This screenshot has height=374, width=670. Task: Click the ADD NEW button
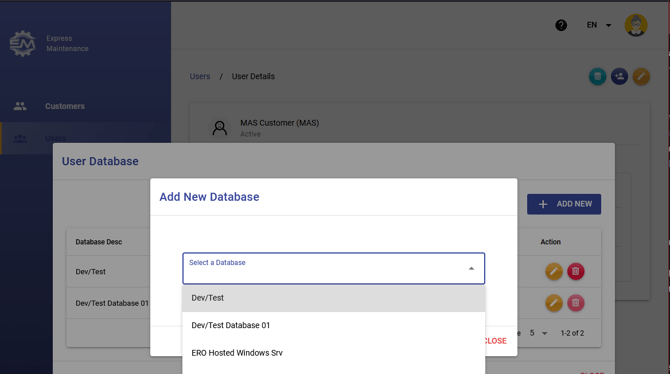pos(564,204)
